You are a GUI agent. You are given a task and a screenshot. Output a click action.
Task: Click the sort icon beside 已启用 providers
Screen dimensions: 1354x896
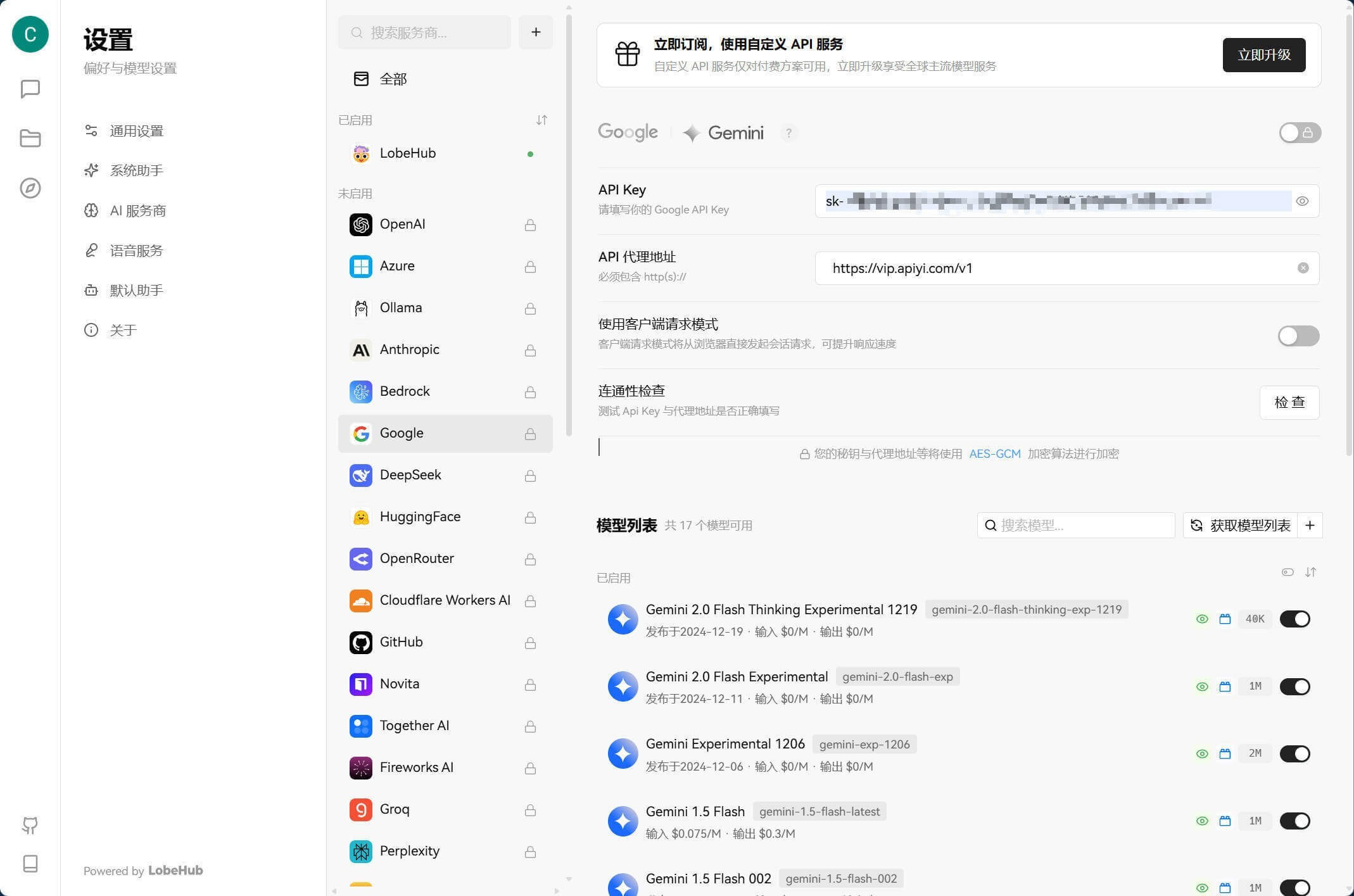[x=541, y=120]
